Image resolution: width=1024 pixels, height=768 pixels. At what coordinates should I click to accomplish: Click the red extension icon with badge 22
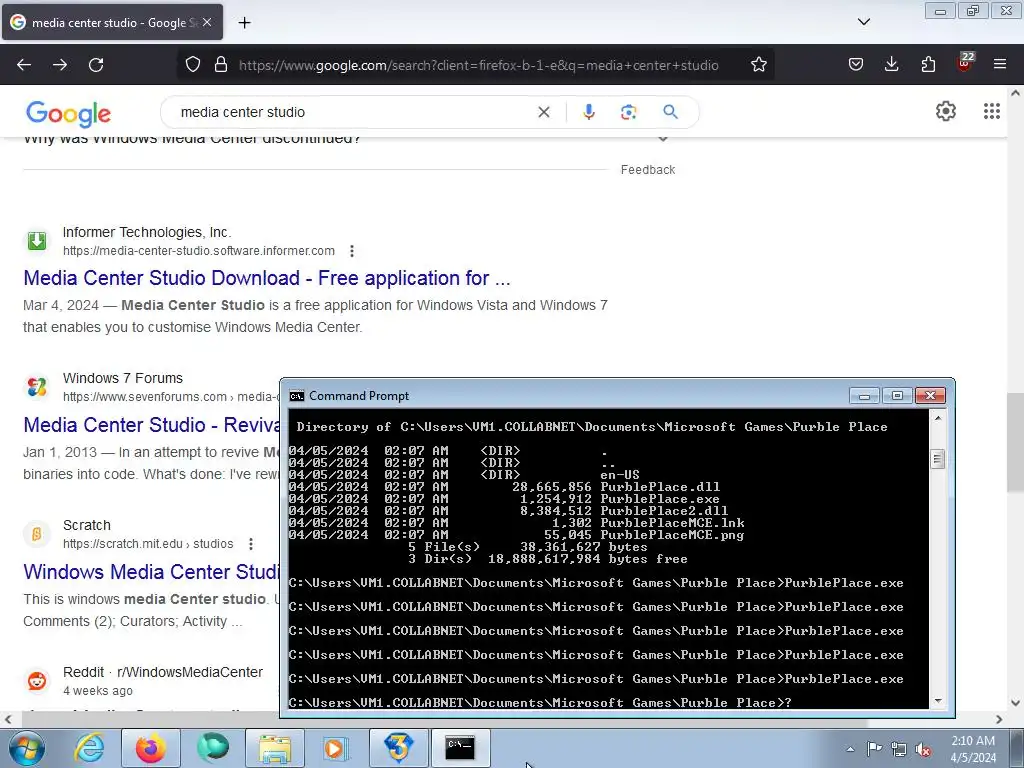(965, 63)
